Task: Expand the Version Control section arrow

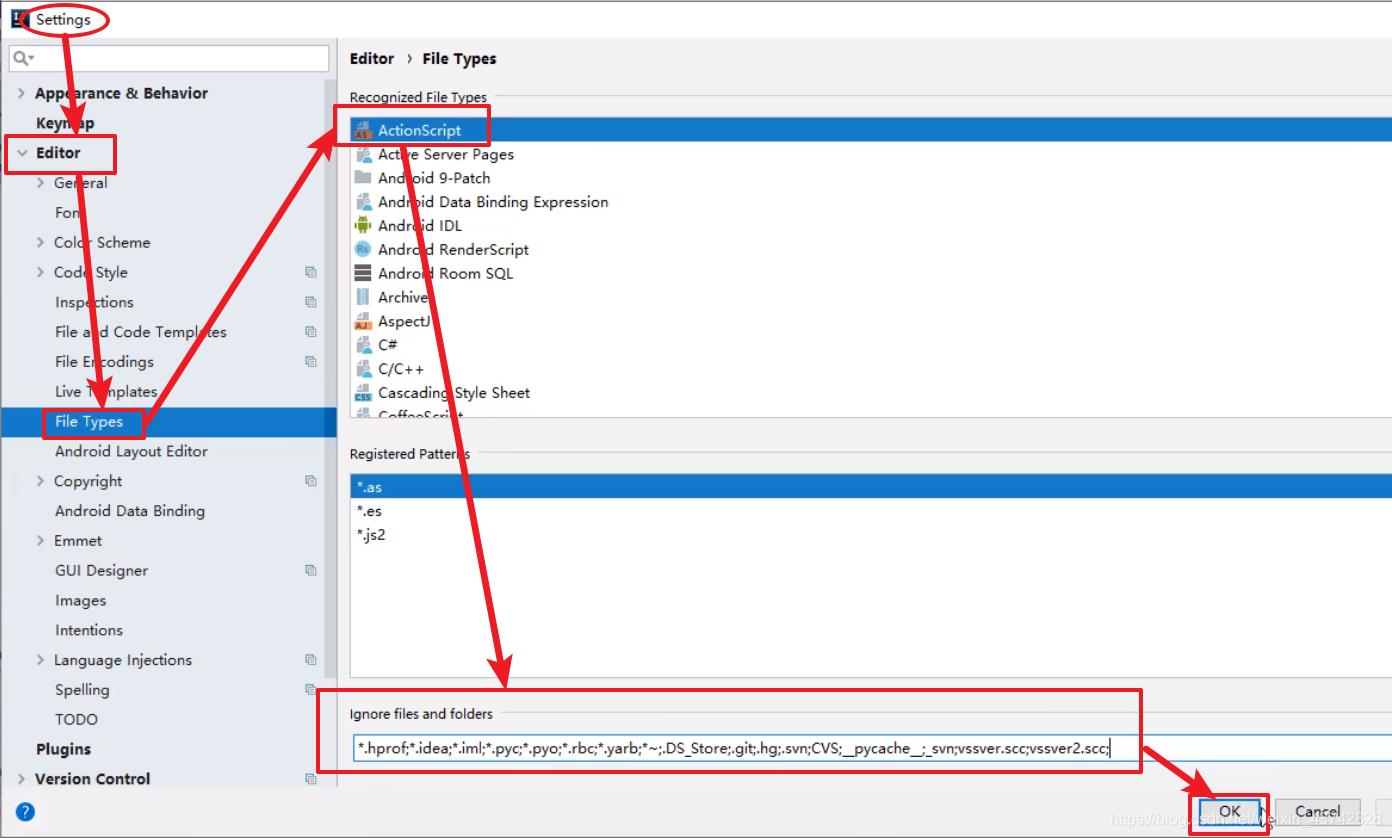Action: [22, 779]
